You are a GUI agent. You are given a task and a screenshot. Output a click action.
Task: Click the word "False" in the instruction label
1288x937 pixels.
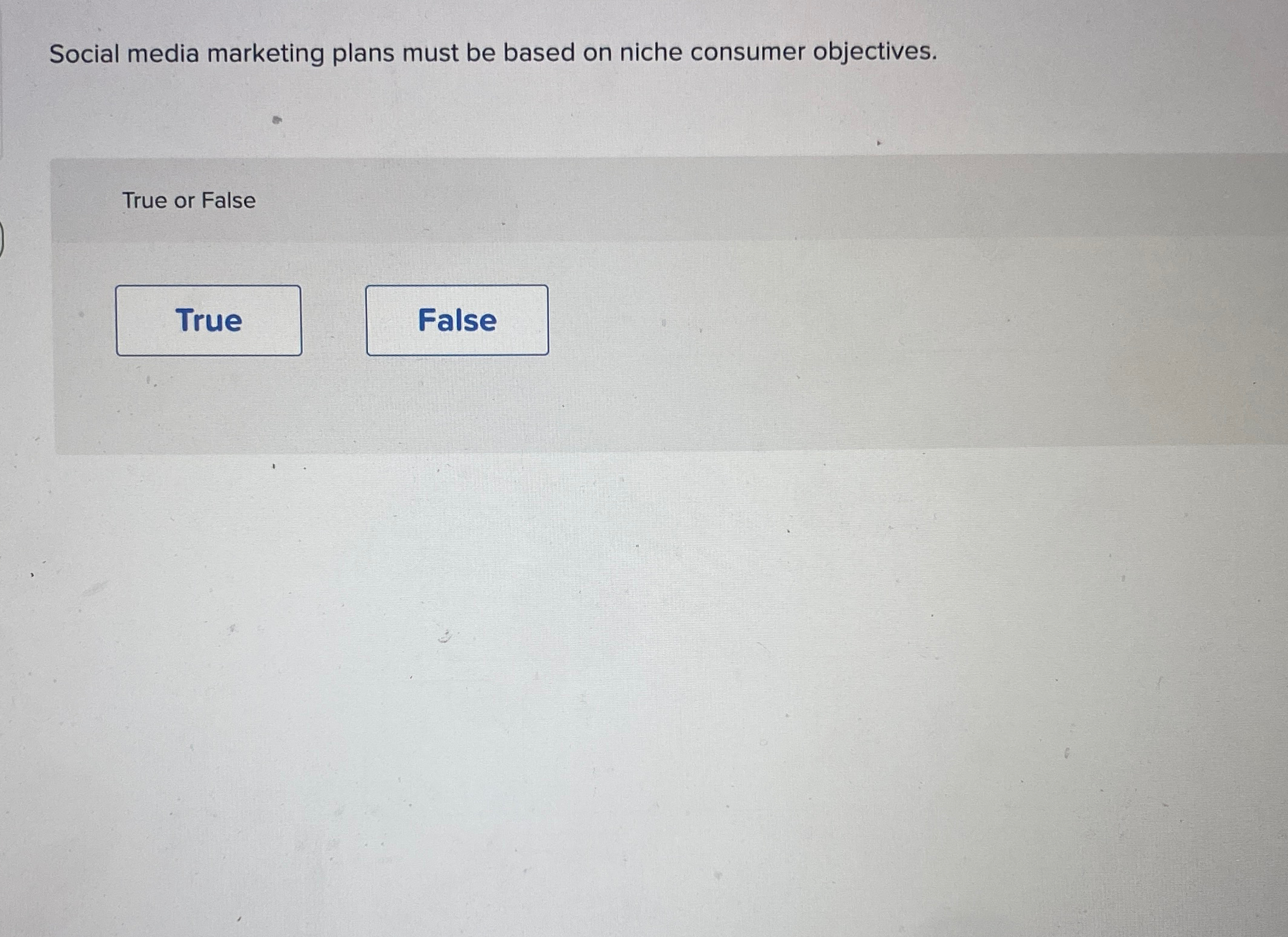click(x=229, y=200)
